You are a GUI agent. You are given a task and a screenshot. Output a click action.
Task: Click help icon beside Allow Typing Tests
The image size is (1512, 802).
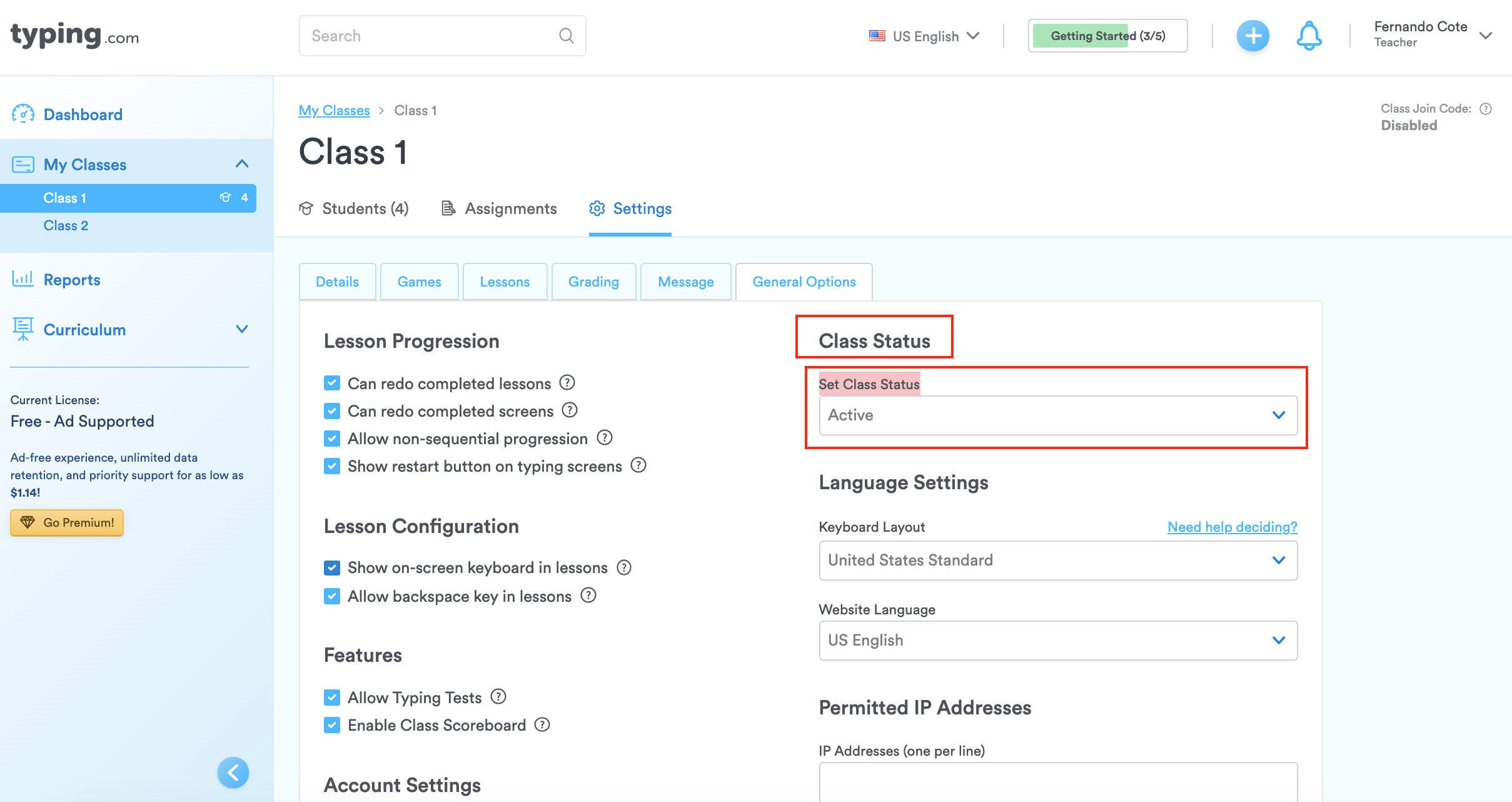[x=498, y=696]
